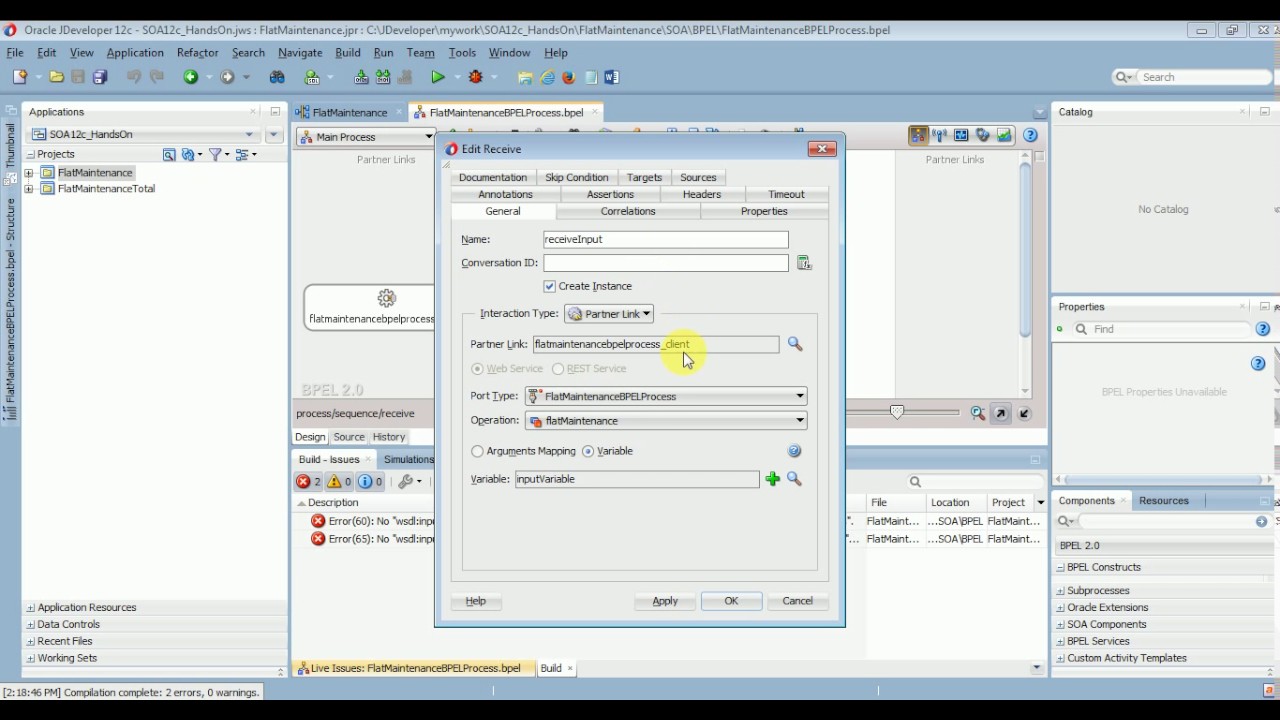Click the Help button in dialog
The width and height of the screenshot is (1280, 720).
tap(476, 601)
